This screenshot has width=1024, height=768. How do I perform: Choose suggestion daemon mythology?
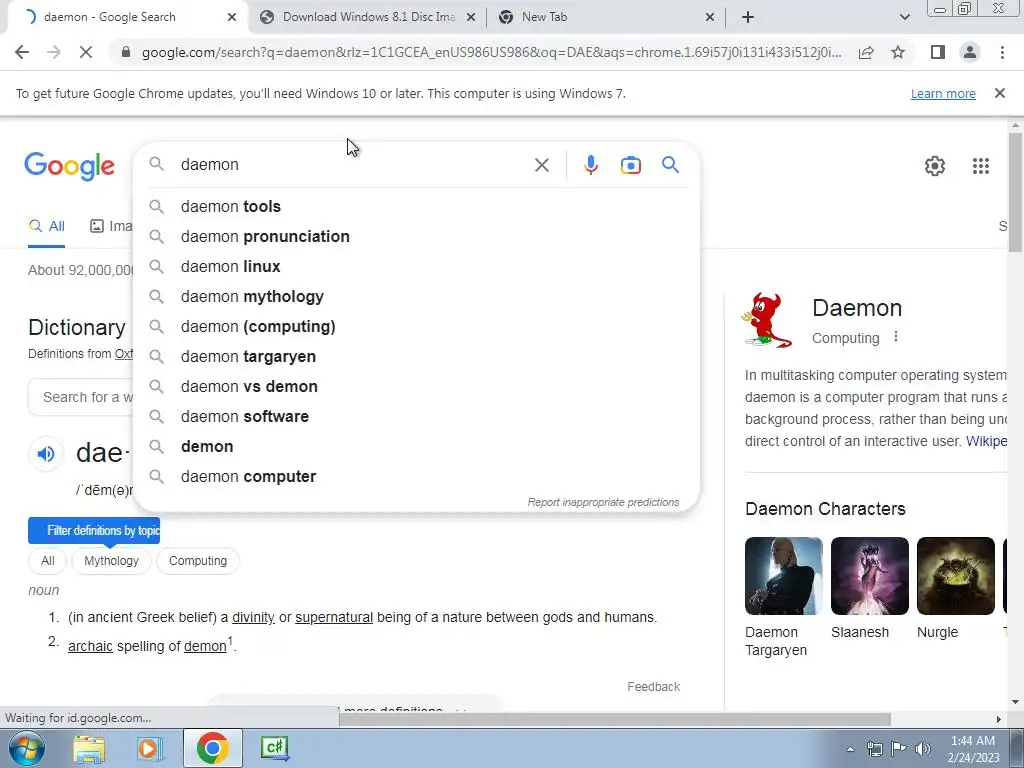point(416,296)
